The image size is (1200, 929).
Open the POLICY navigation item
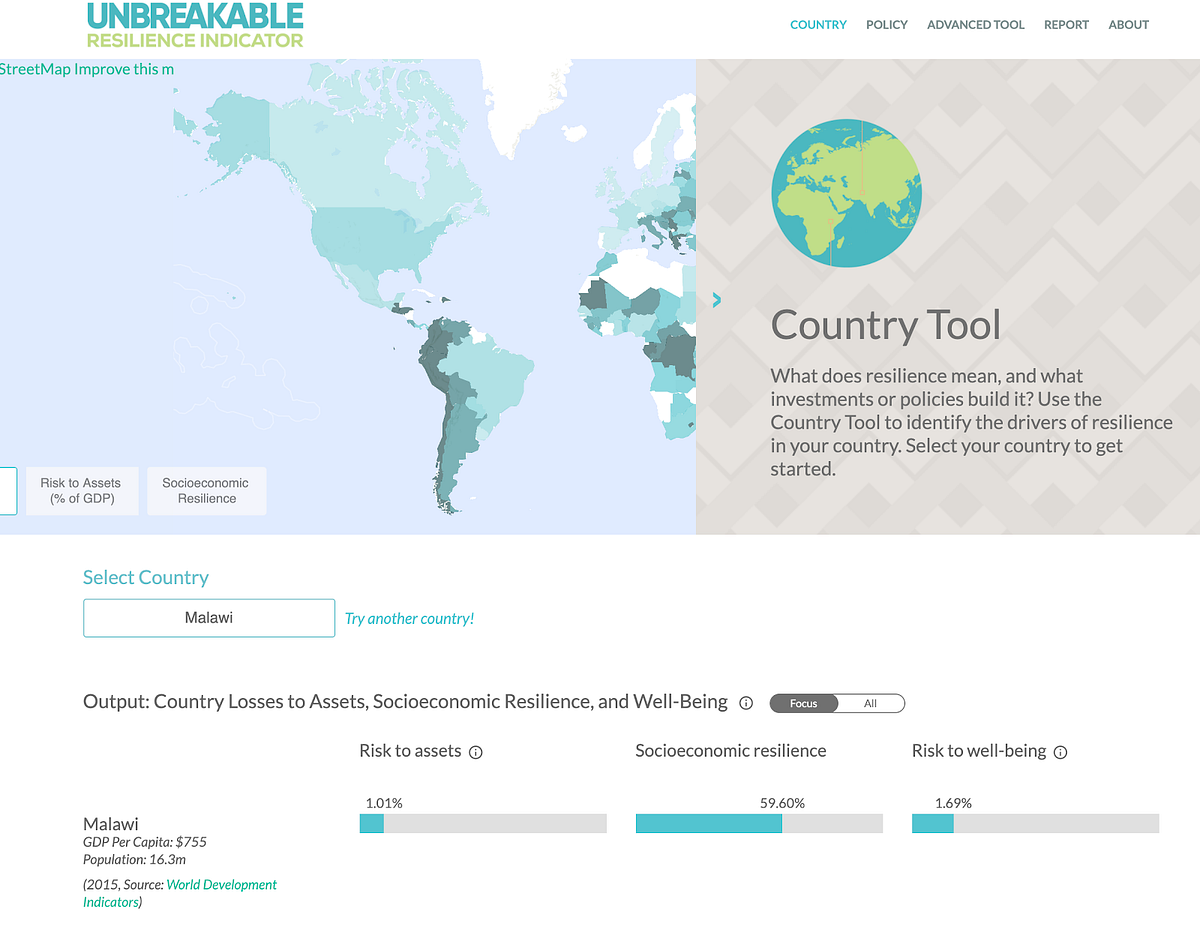(887, 24)
